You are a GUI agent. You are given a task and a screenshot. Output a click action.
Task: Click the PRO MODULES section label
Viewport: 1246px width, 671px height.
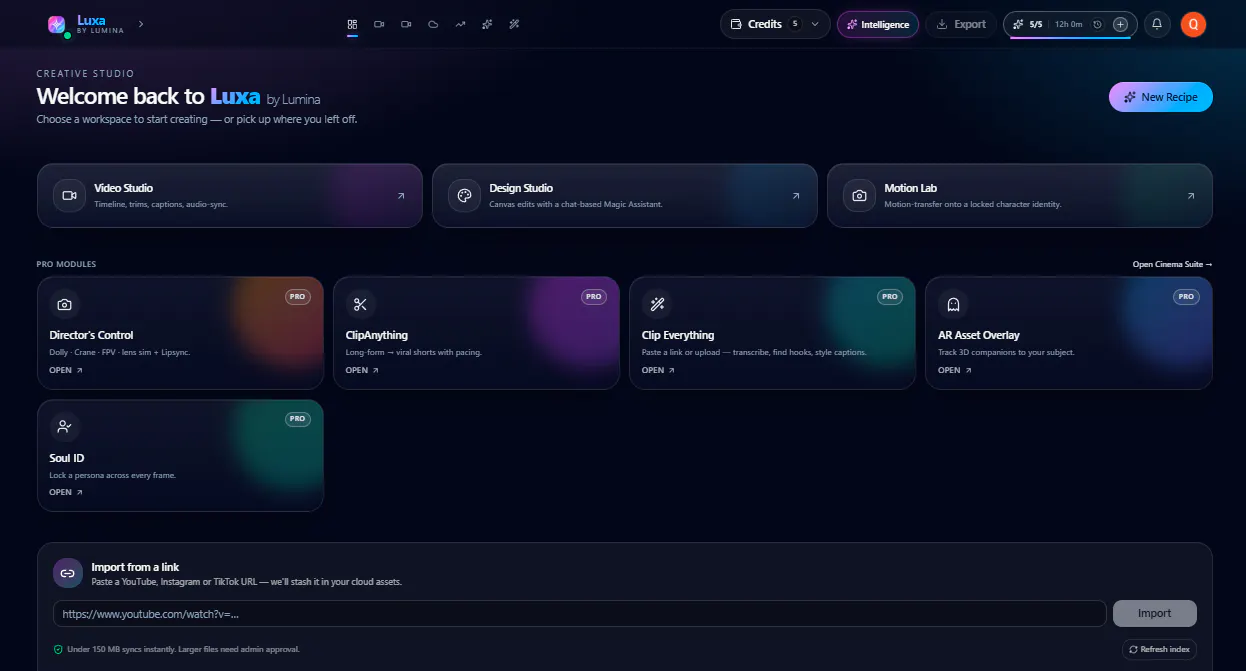point(66,265)
